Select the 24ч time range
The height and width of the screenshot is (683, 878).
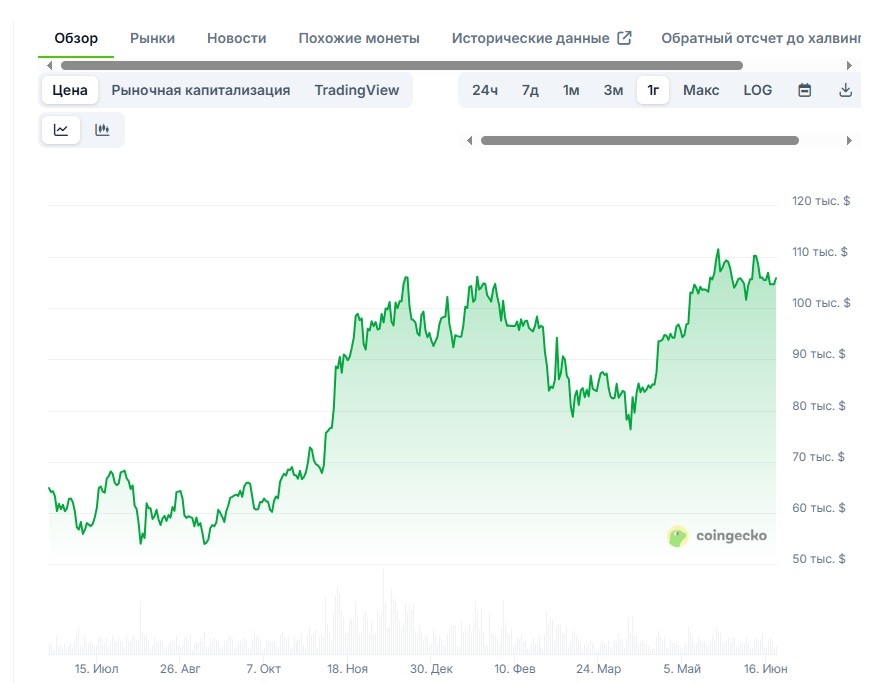click(485, 90)
